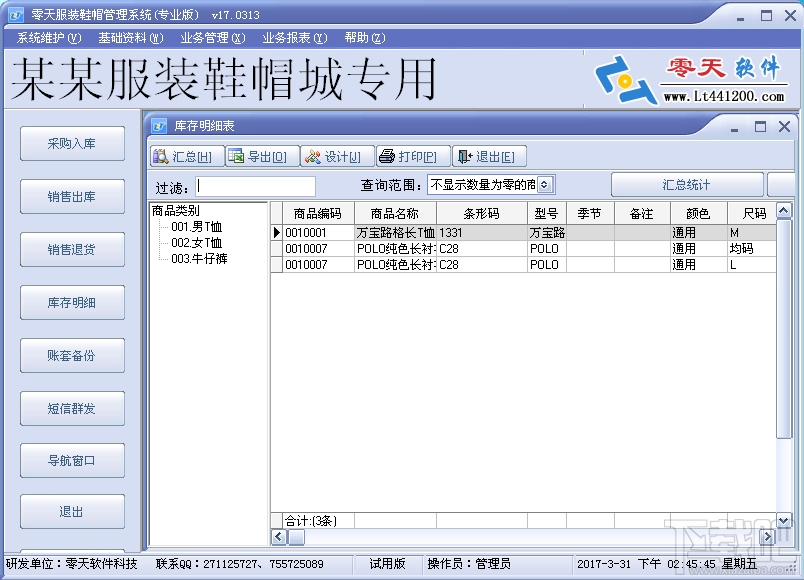Click the size cell L
Image resolution: width=804 pixels, height=580 pixels.
pos(752,265)
